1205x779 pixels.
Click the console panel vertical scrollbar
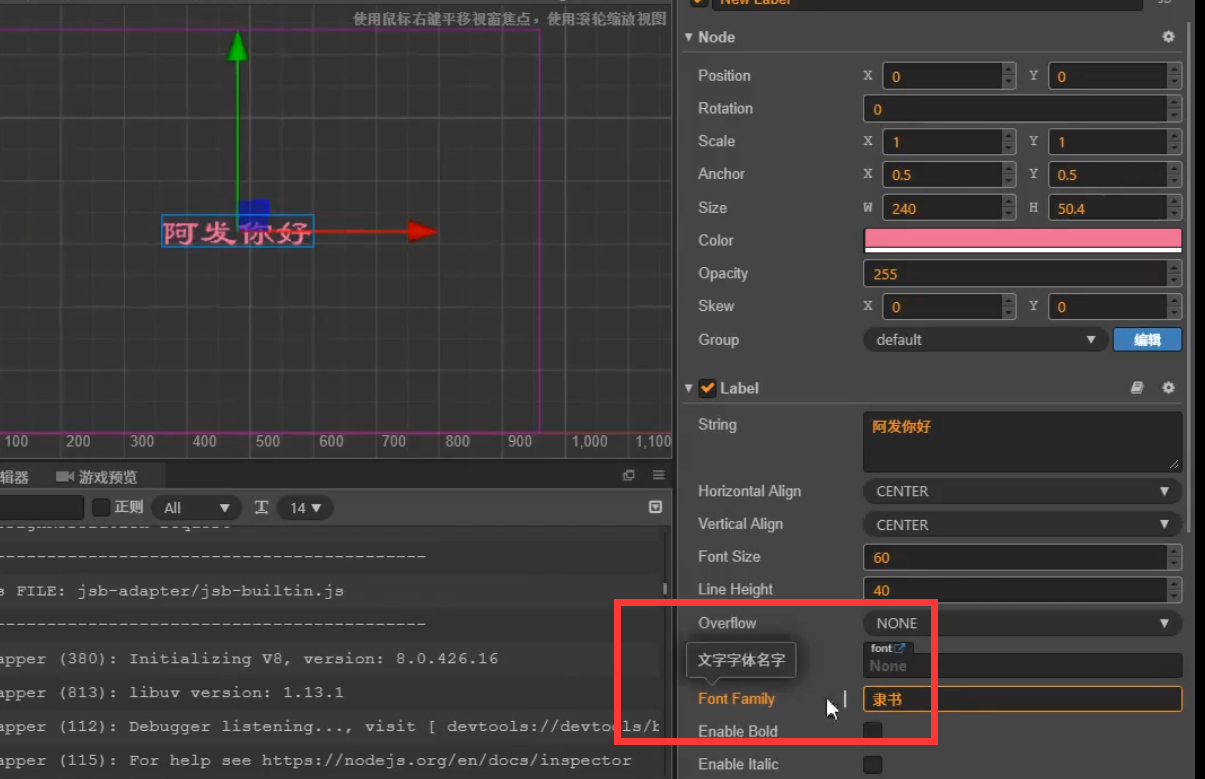pos(665,589)
